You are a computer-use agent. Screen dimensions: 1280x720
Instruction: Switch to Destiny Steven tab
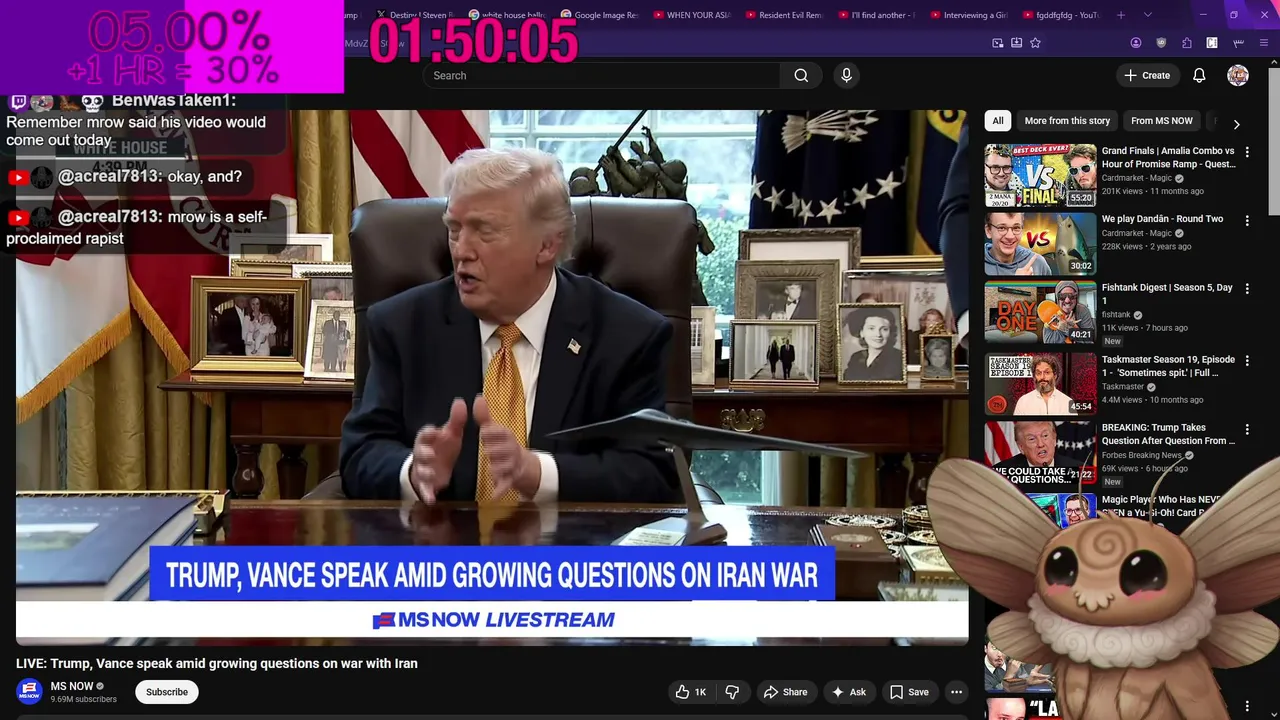[413, 15]
